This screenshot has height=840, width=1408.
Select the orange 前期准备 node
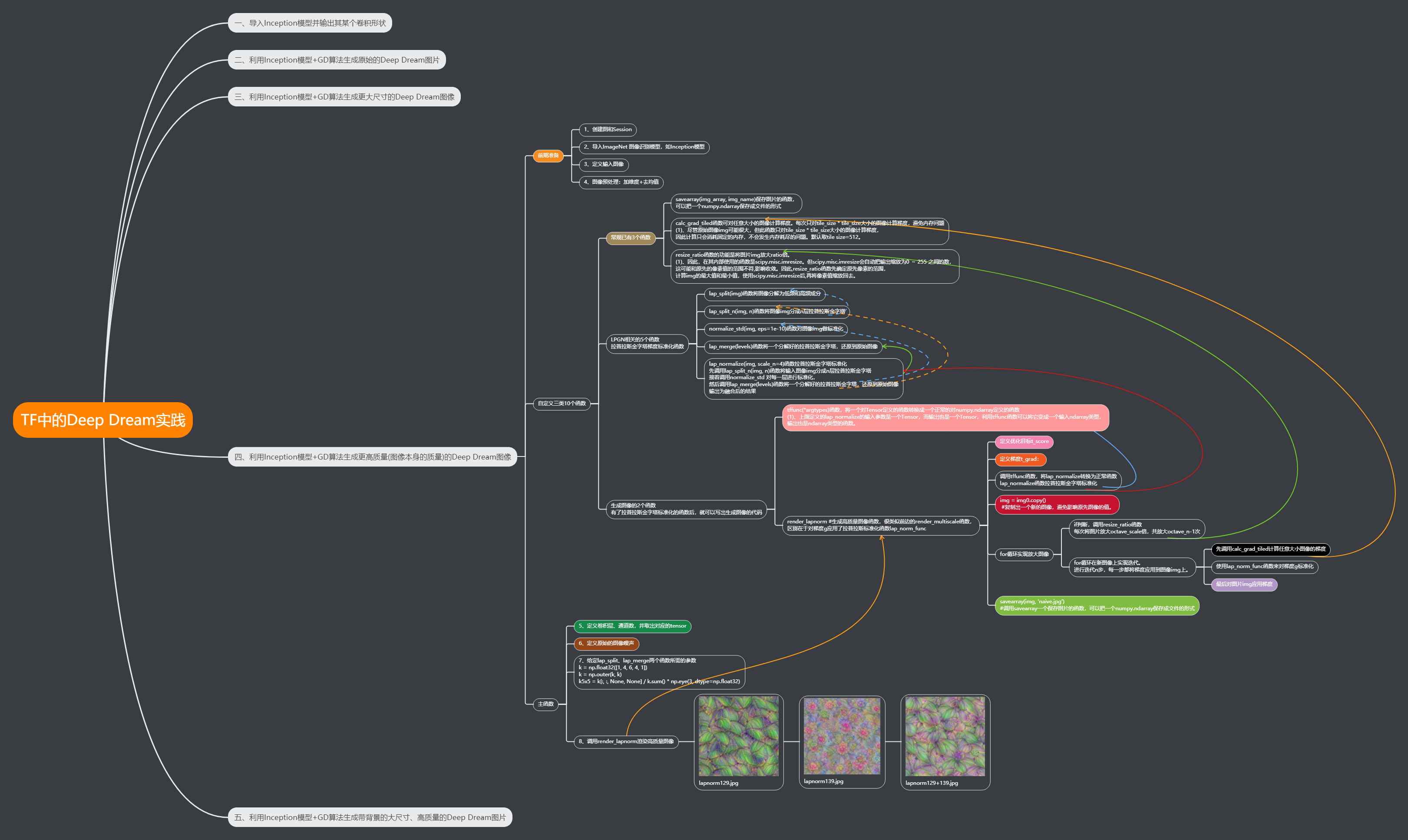(548, 155)
